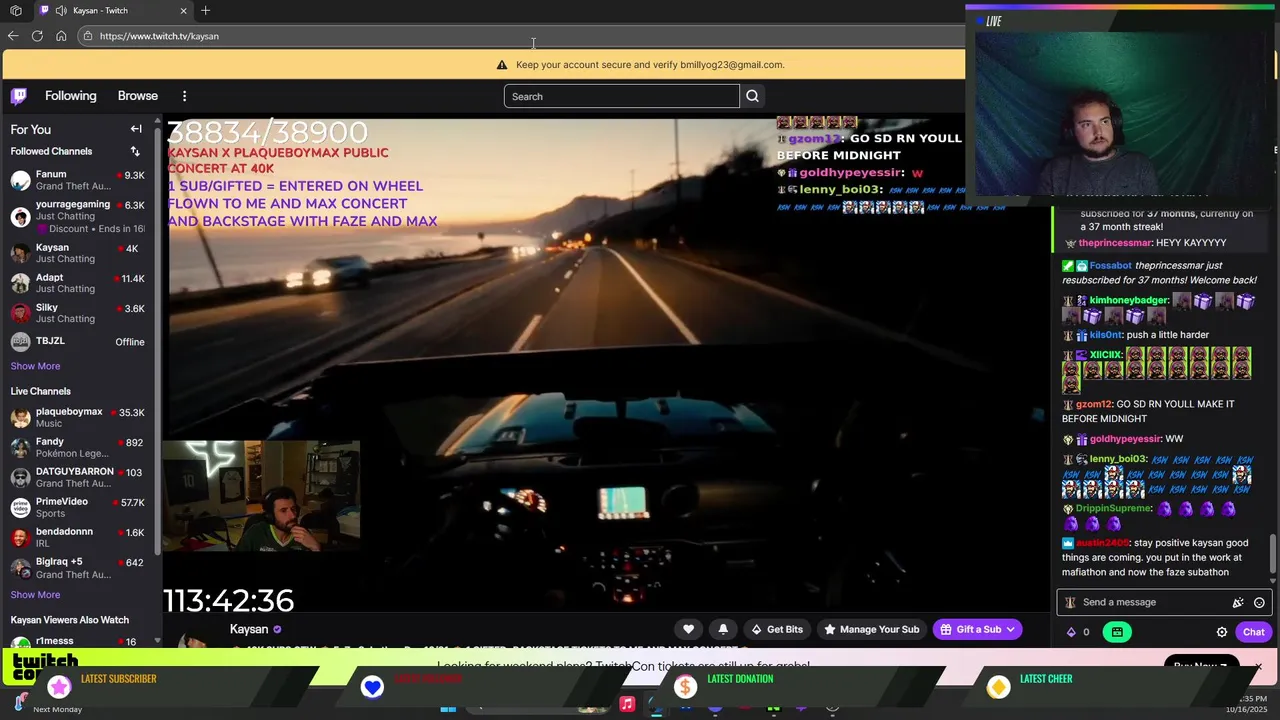Image resolution: width=1280 pixels, height=720 pixels.
Task: Click the browser home icon
Action: [x=61, y=36]
